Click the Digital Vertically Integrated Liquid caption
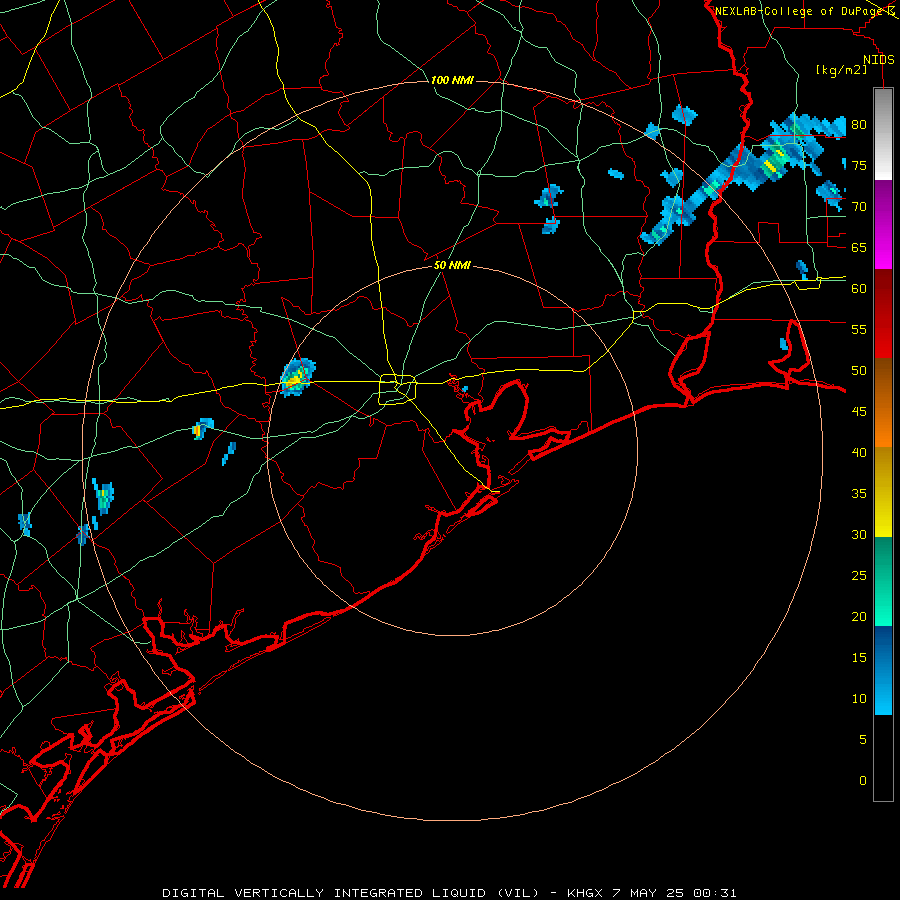Viewport: 900px width, 900px height. [449, 893]
